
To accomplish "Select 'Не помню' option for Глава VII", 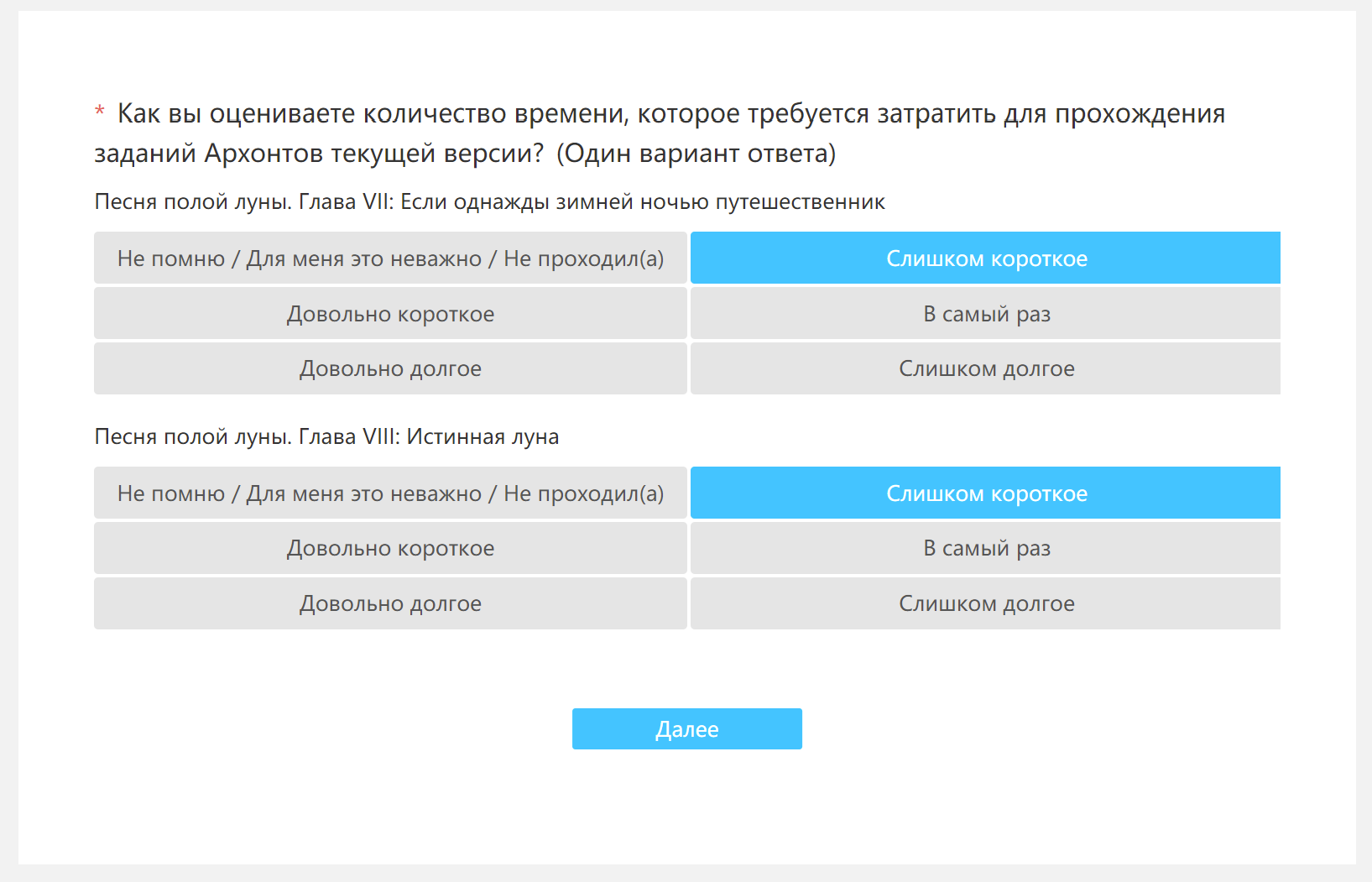I will click(390, 258).
